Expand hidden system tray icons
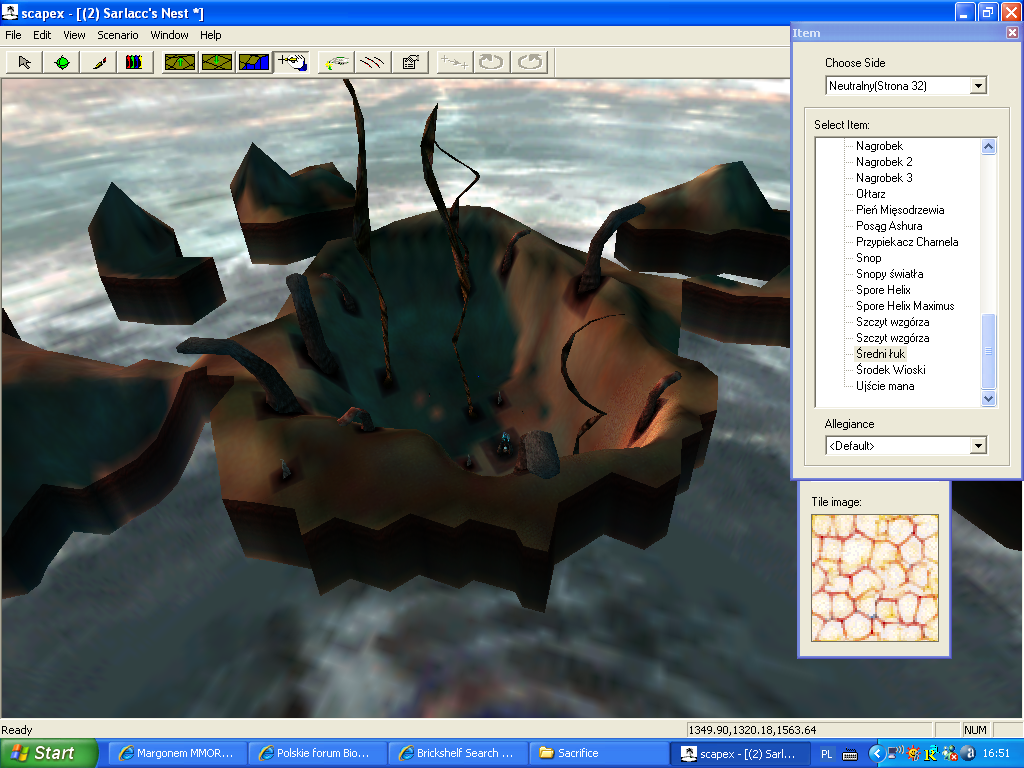 (876, 753)
